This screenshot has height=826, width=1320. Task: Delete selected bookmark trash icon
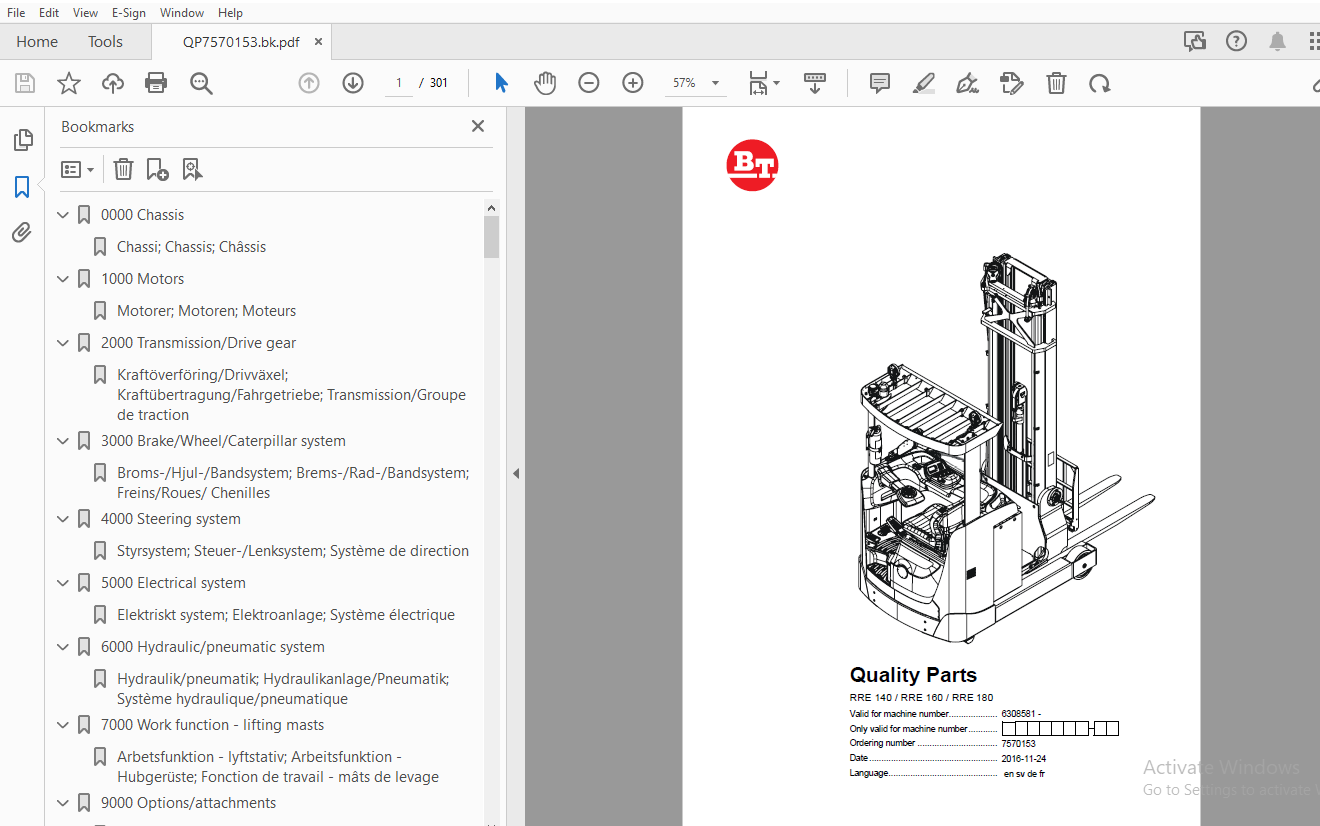(123, 169)
